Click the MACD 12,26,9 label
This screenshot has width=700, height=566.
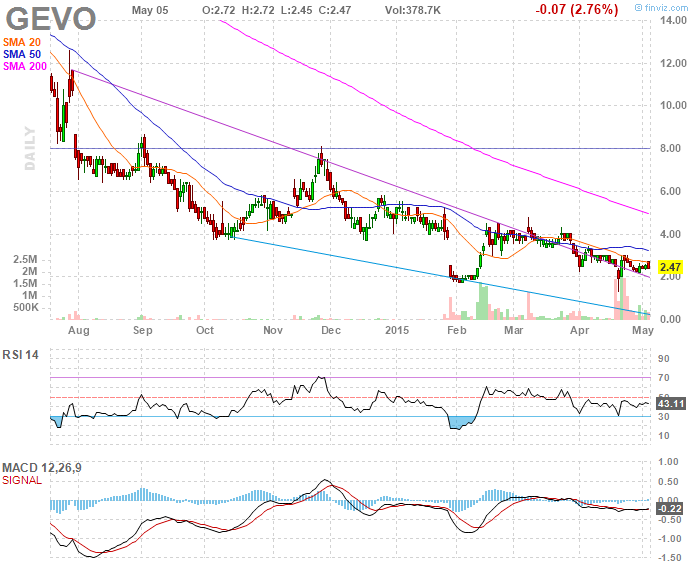tap(42, 468)
